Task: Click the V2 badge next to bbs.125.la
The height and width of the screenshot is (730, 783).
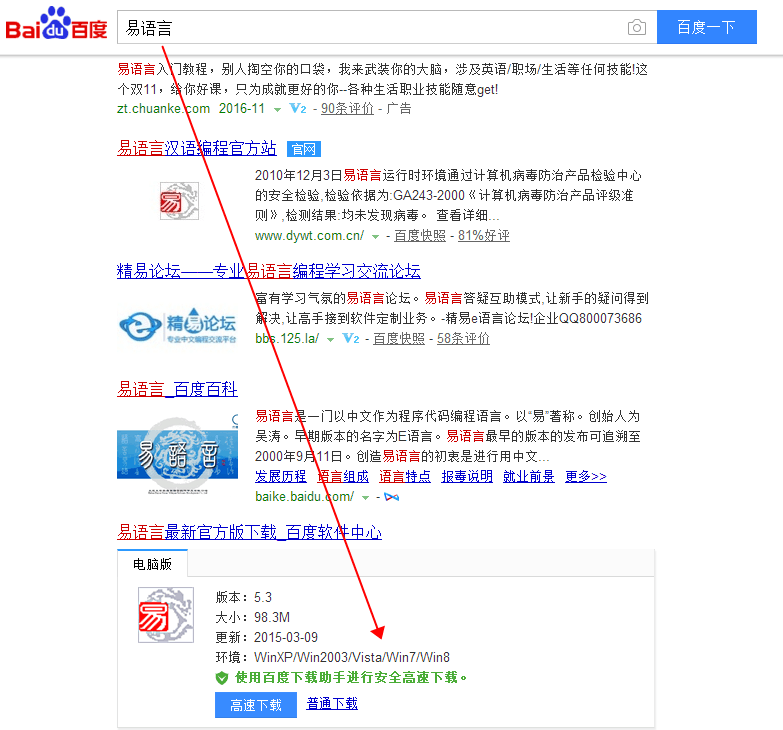Action: coord(351,339)
